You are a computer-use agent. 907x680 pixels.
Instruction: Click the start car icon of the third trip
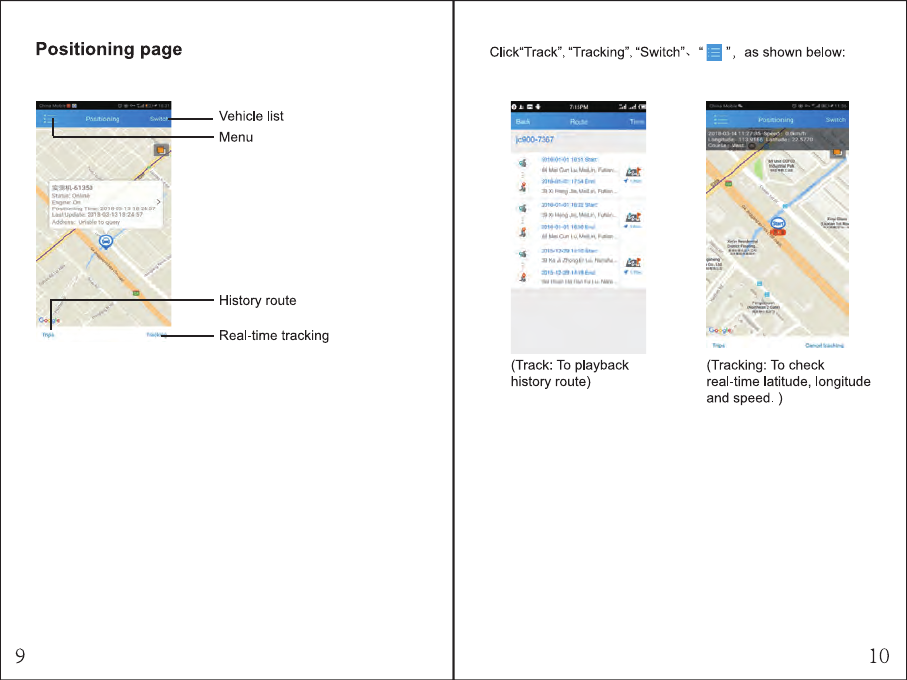(x=522, y=254)
